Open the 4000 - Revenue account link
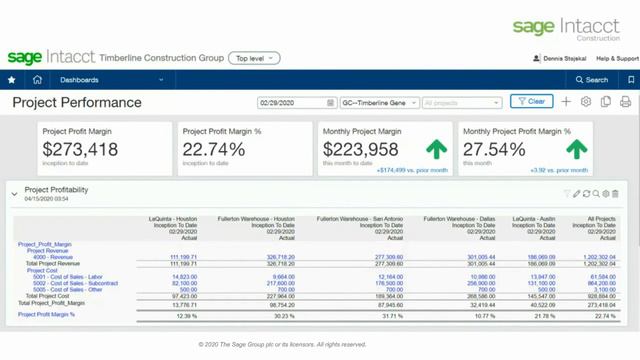The height and width of the screenshot is (360, 640). (x=53, y=257)
